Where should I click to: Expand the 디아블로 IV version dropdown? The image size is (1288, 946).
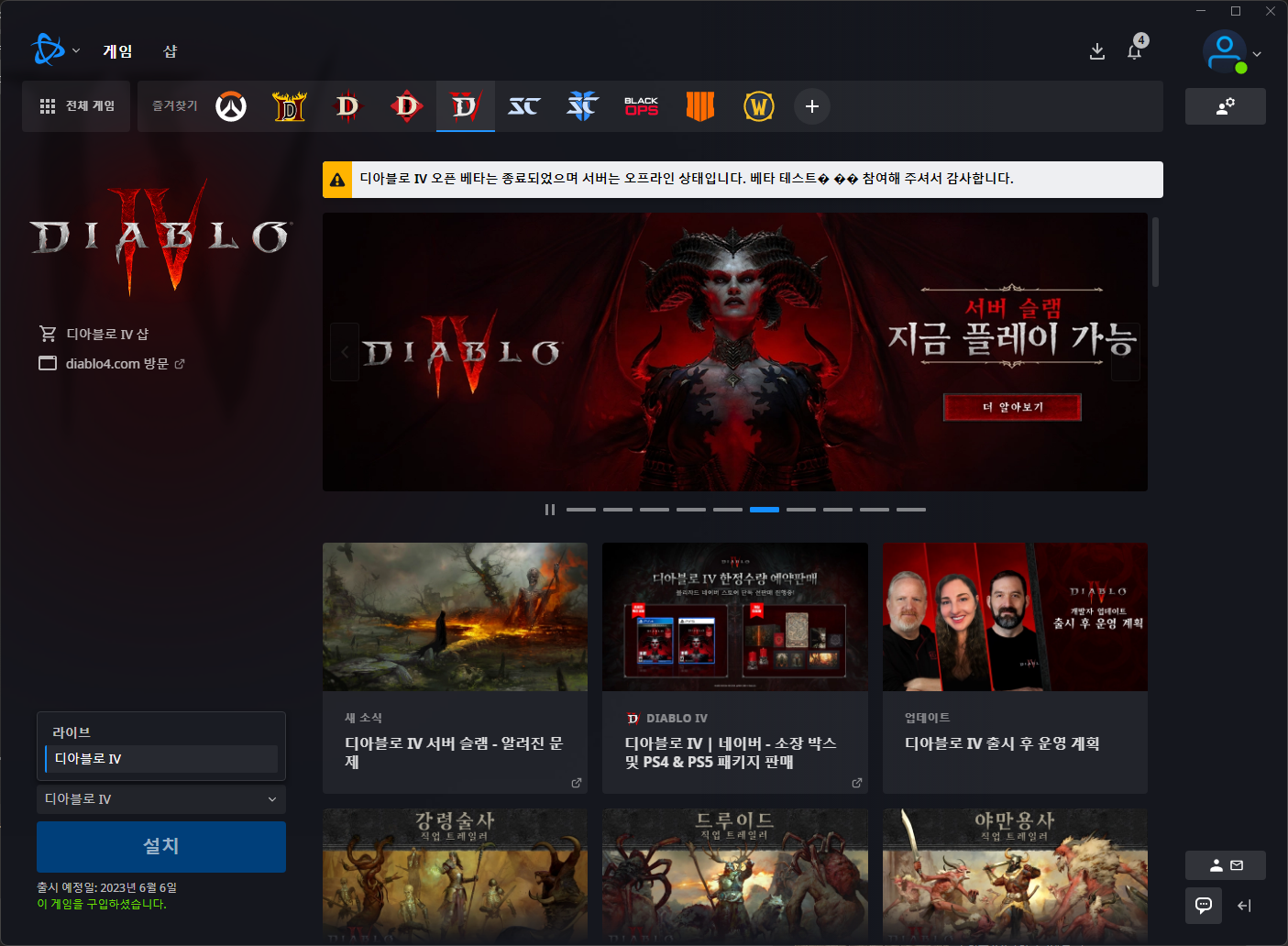point(161,799)
